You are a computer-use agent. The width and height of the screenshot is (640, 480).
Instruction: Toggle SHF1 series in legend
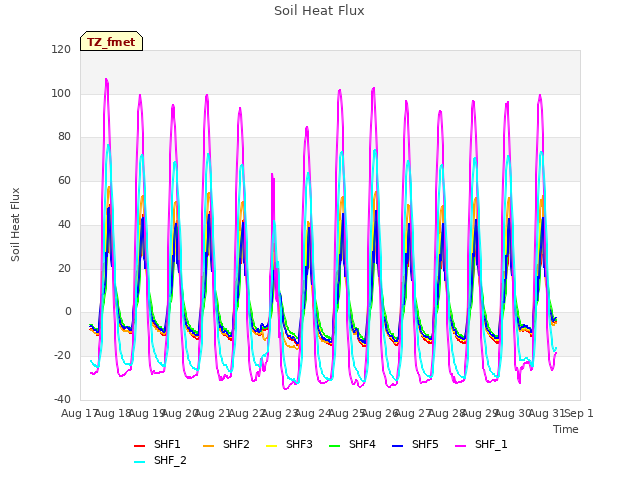pyautogui.click(x=157, y=444)
